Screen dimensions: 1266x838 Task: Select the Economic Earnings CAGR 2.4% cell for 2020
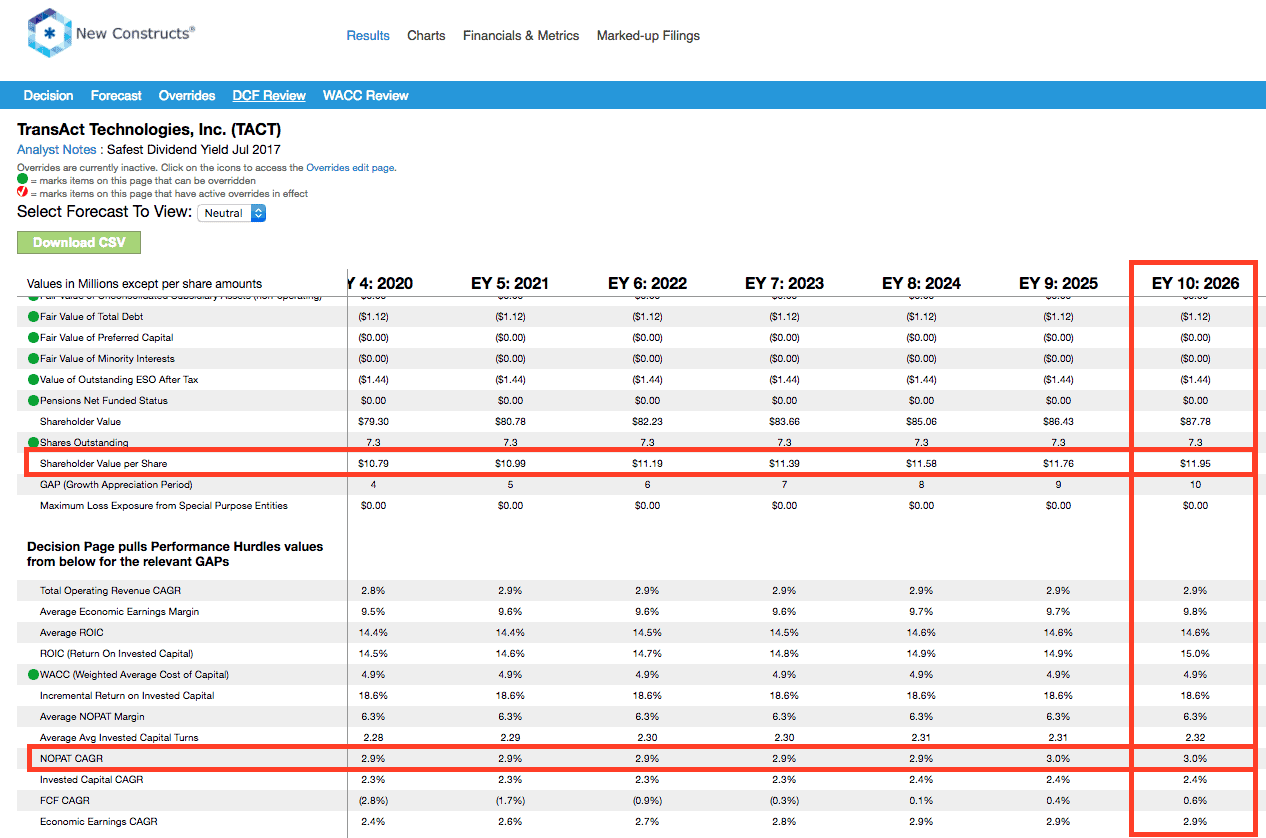tap(373, 822)
